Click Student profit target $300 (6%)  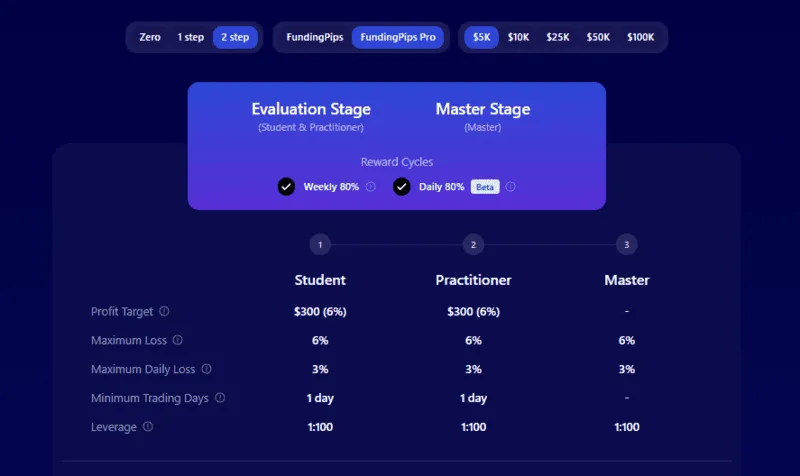pos(320,312)
